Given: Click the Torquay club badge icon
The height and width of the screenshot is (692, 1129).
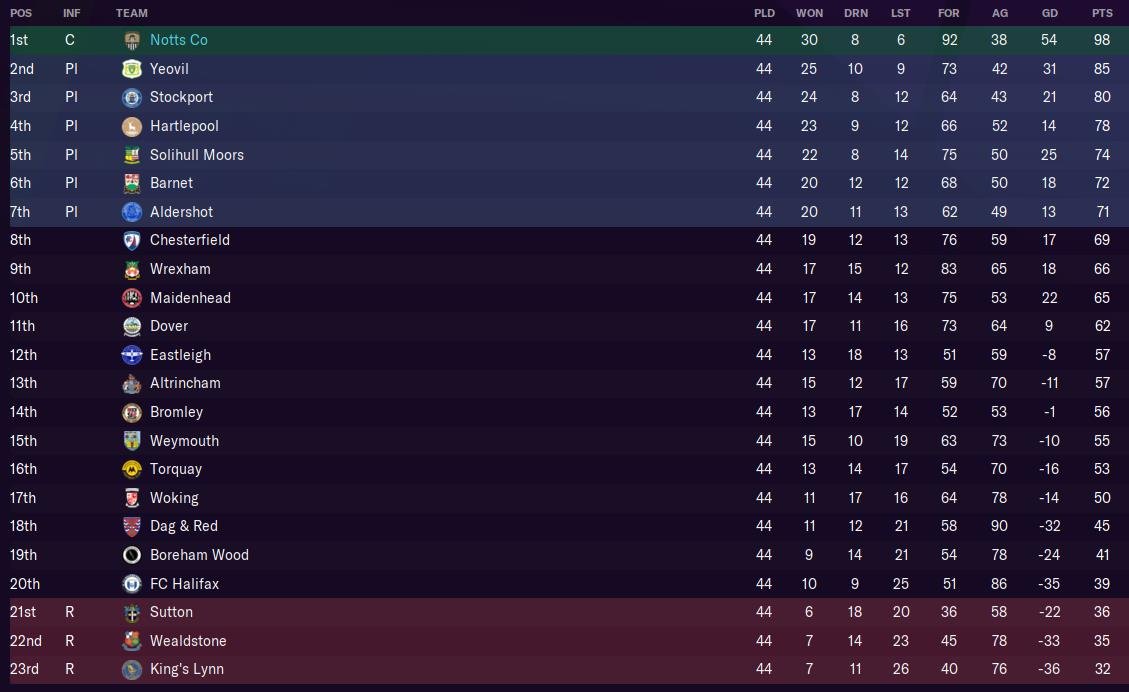Looking at the screenshot, I should click(132, 469).
